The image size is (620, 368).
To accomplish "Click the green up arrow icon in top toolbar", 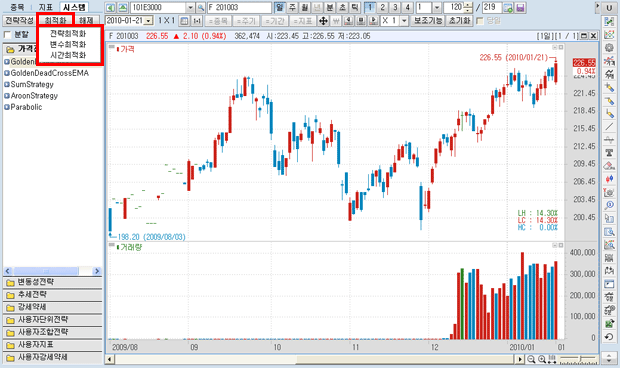I will click(x=123, y=7).
